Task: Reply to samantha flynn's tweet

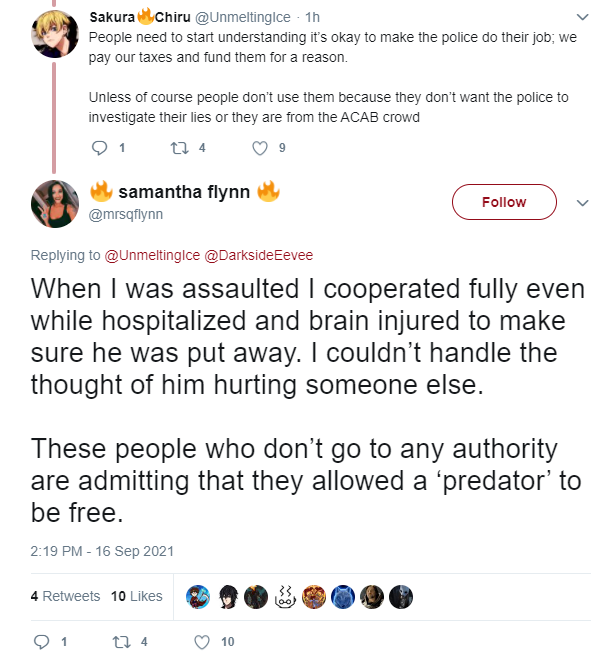Action: point(41,642)
